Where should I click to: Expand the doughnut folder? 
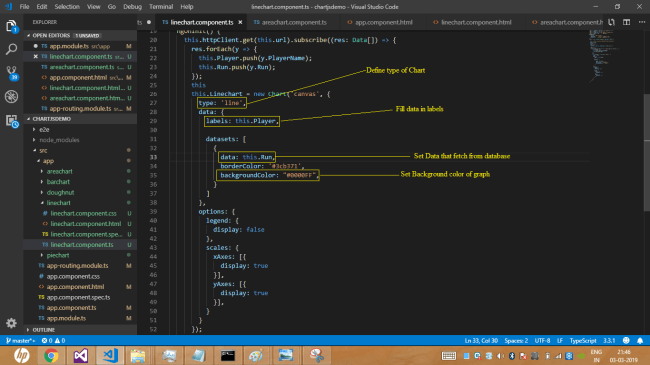point(80,192)
